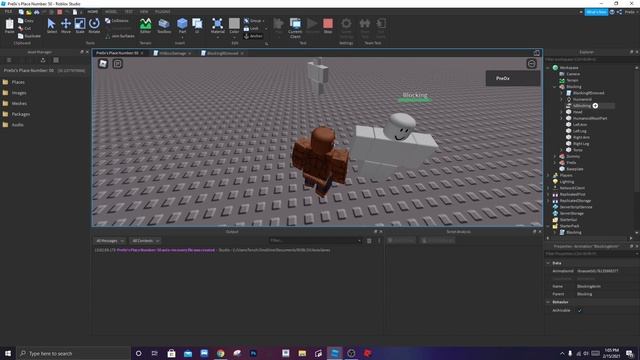
Task: Click the Lock tool
Action: pos(251,29)
